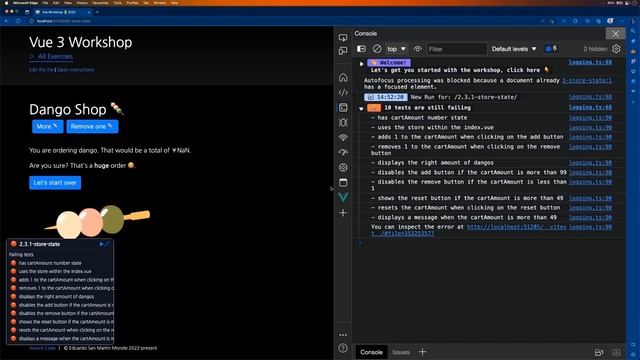The width and height of the screenshot is (640, 360).
Task: Open the Source Code footer link
Action: click(42, 348)
